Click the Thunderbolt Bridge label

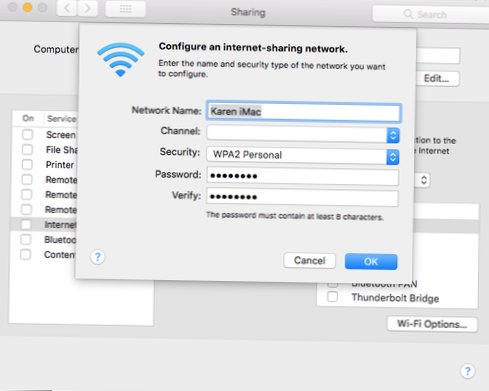[x=395, y=298]
